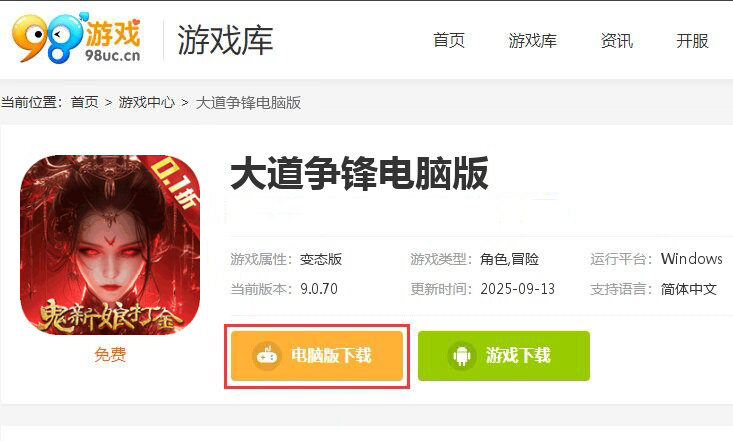Click the 98游戏 site logo
This screenshot has height=441, width=733.
76,38
